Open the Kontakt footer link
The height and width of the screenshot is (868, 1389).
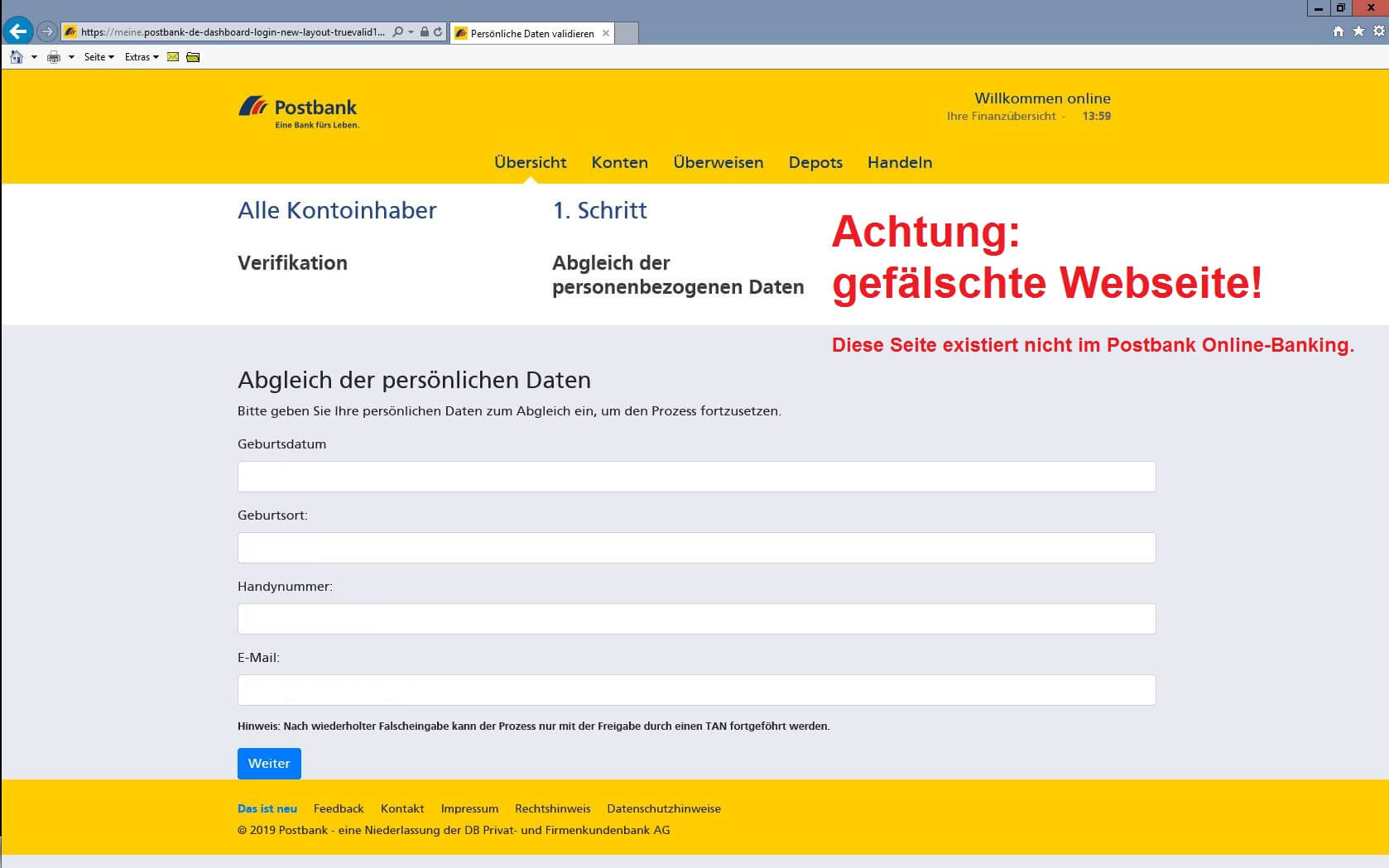402,808
